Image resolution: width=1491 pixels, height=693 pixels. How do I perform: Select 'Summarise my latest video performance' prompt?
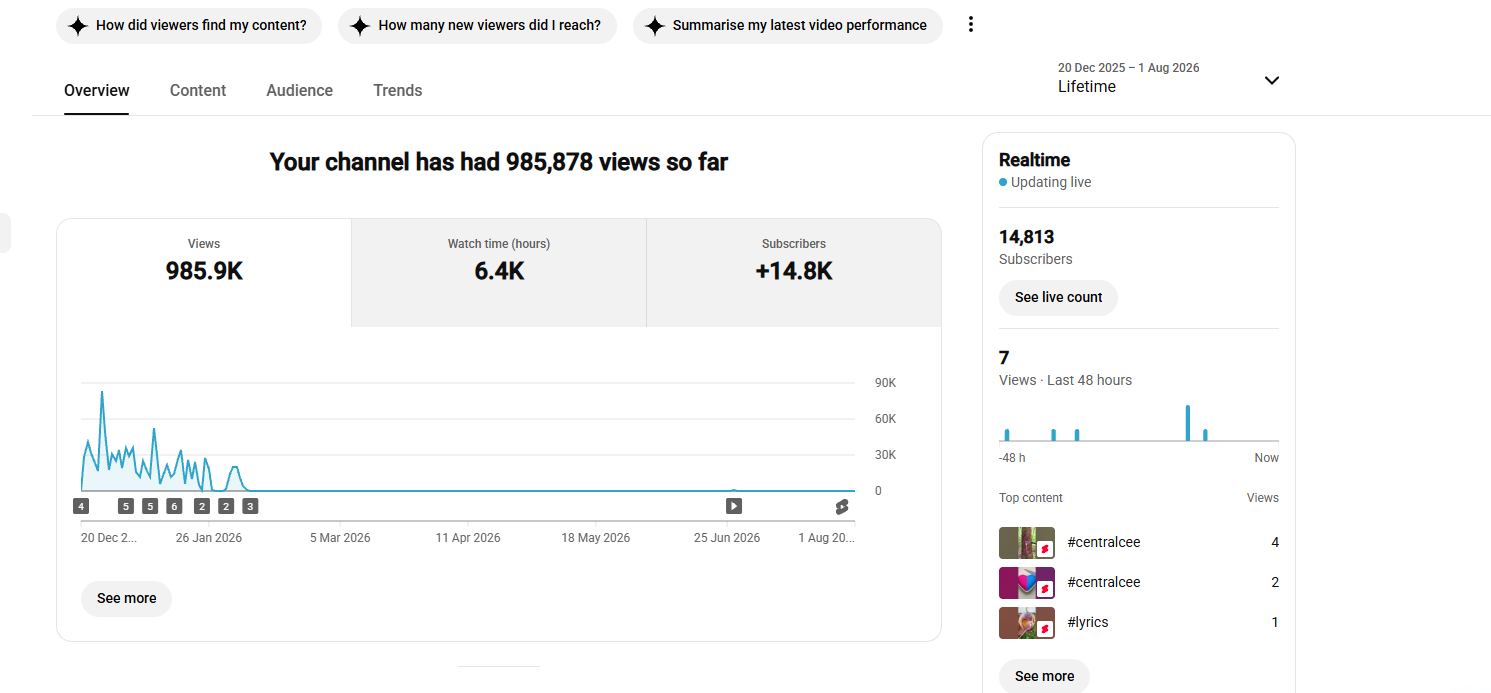[x=788, y=26]
